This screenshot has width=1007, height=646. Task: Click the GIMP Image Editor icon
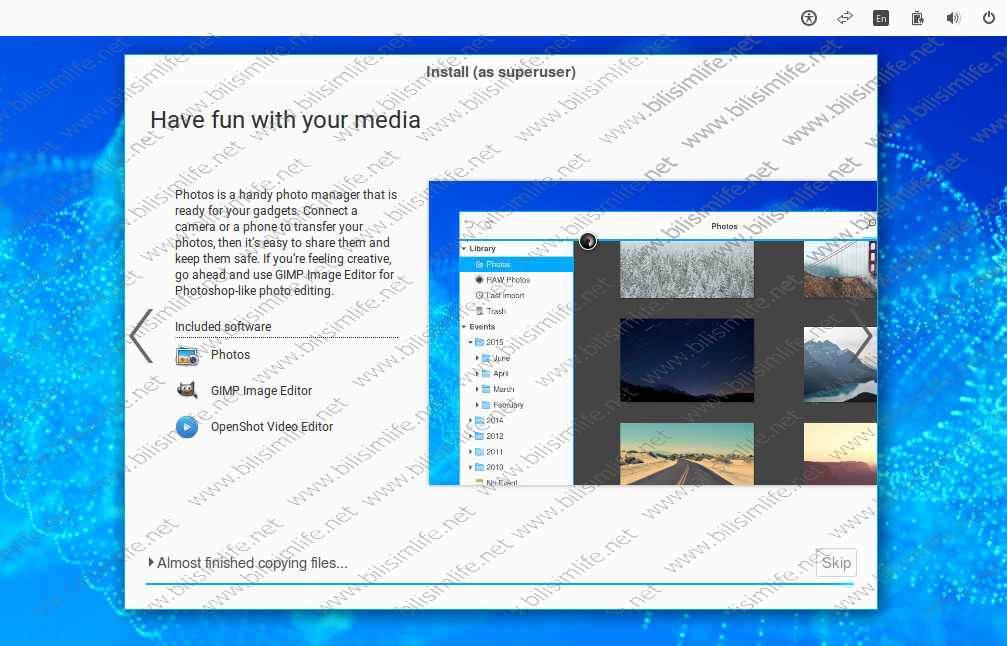tap(187, 390)
